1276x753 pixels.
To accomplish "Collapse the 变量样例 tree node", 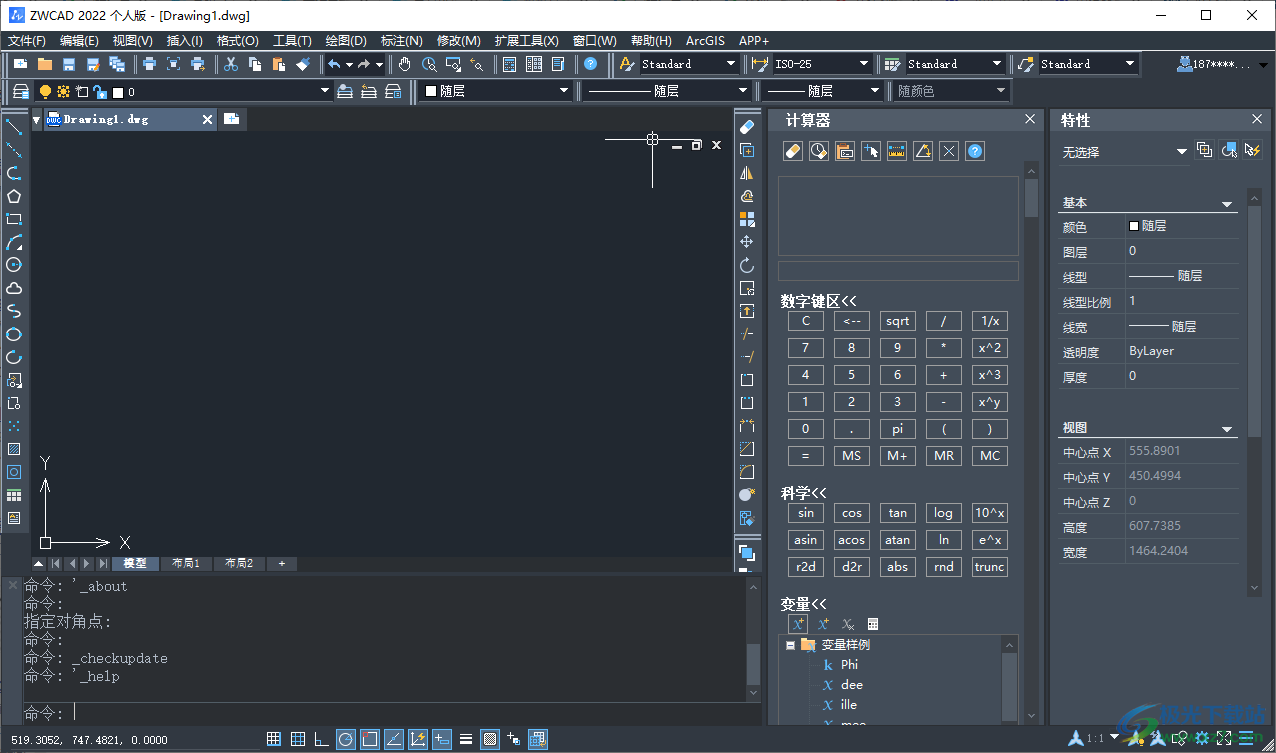I will pyautogui.click(x=790, y=645).
